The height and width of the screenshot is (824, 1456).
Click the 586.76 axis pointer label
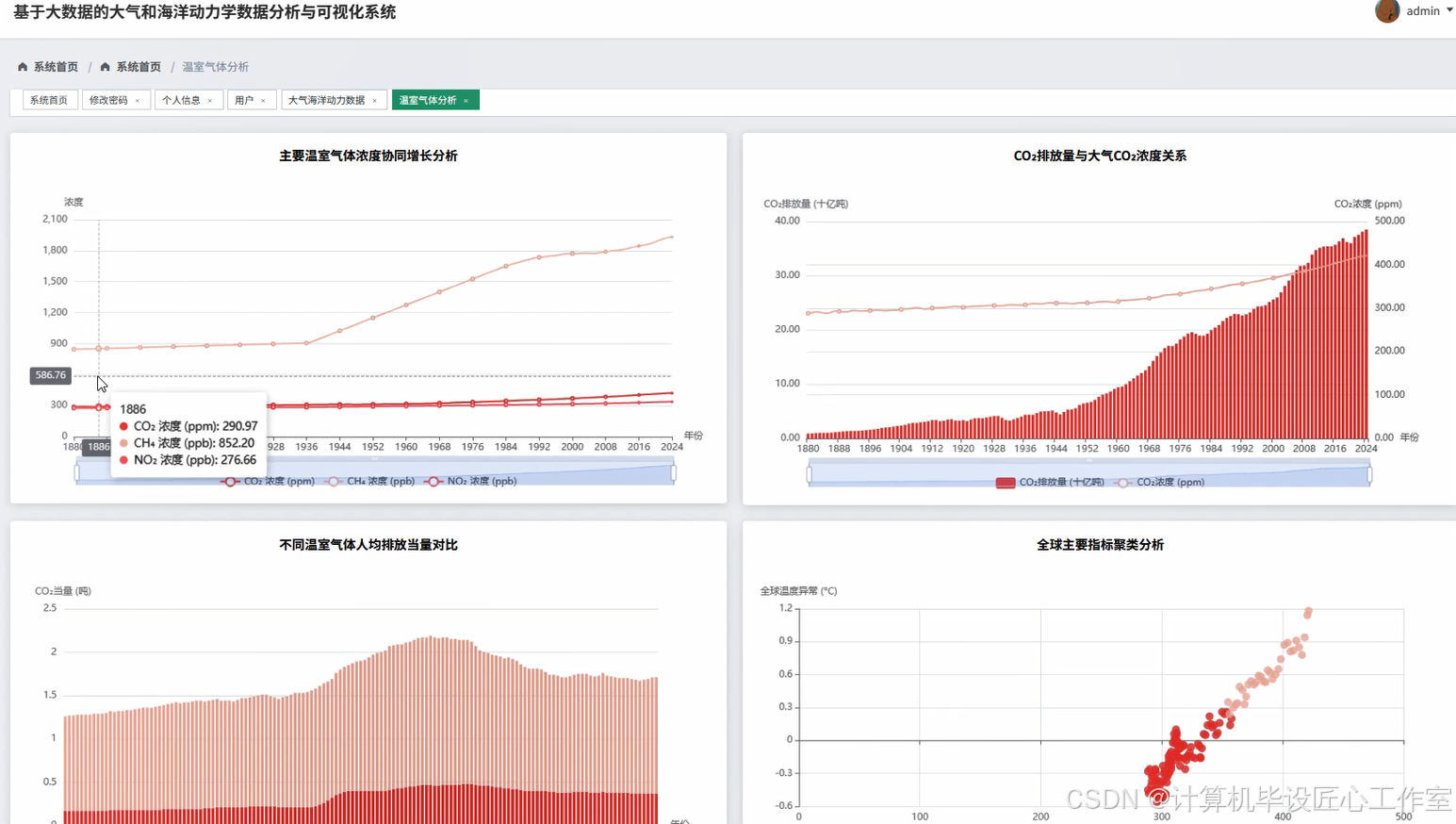51,375
